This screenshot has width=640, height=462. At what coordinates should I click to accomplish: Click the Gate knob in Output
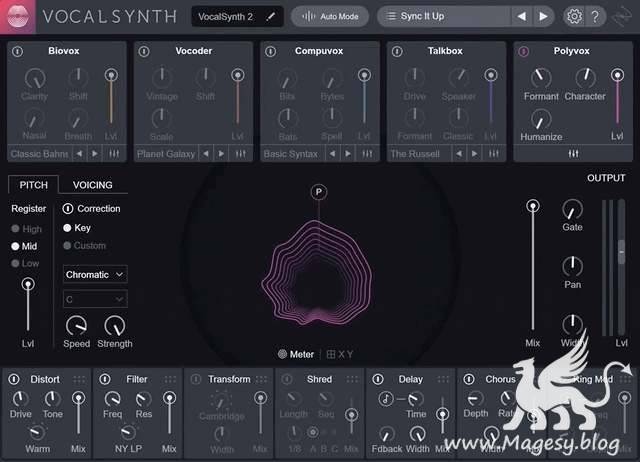[572, 209]
